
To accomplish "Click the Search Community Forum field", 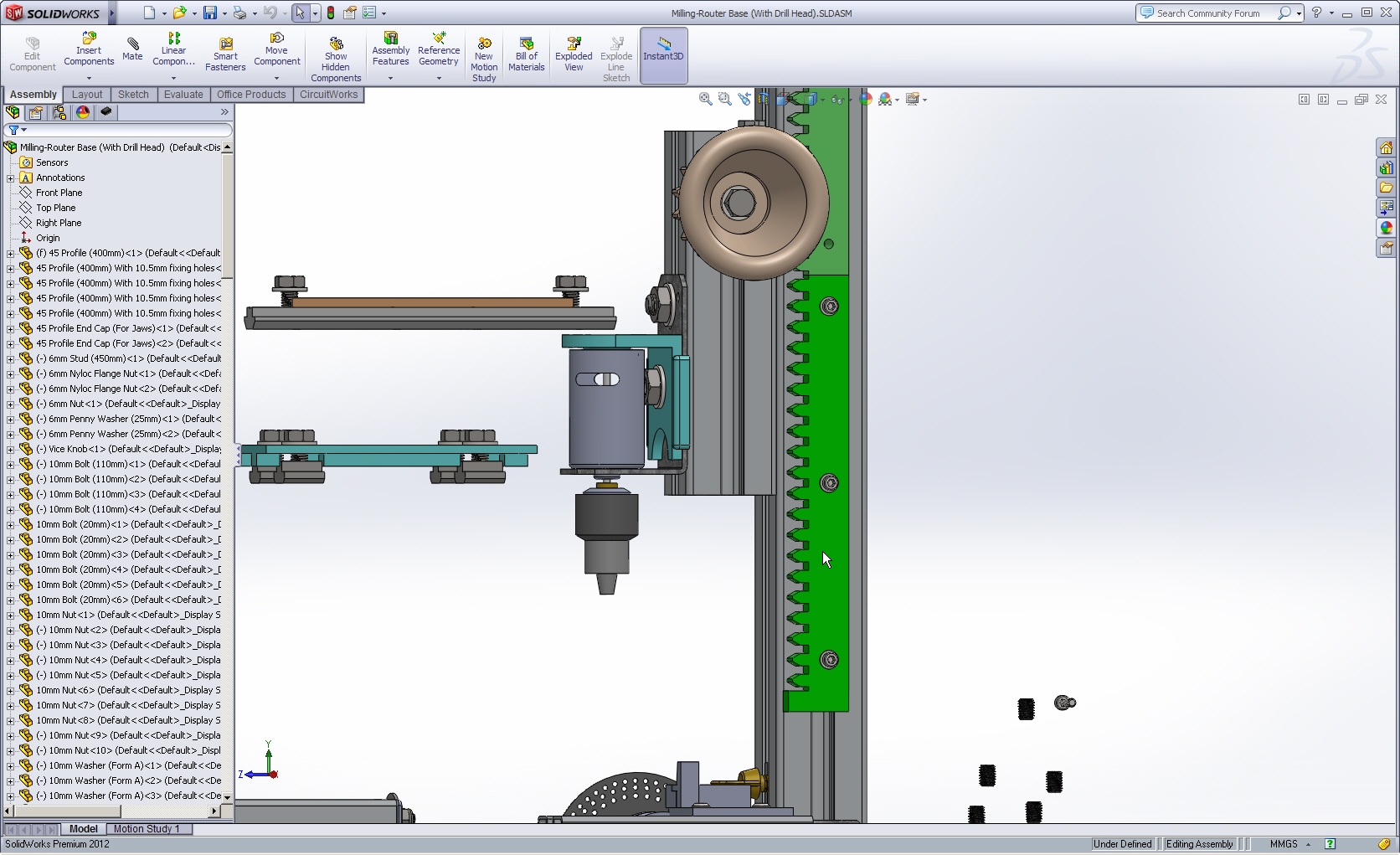I will click(x=1208, y=13).
